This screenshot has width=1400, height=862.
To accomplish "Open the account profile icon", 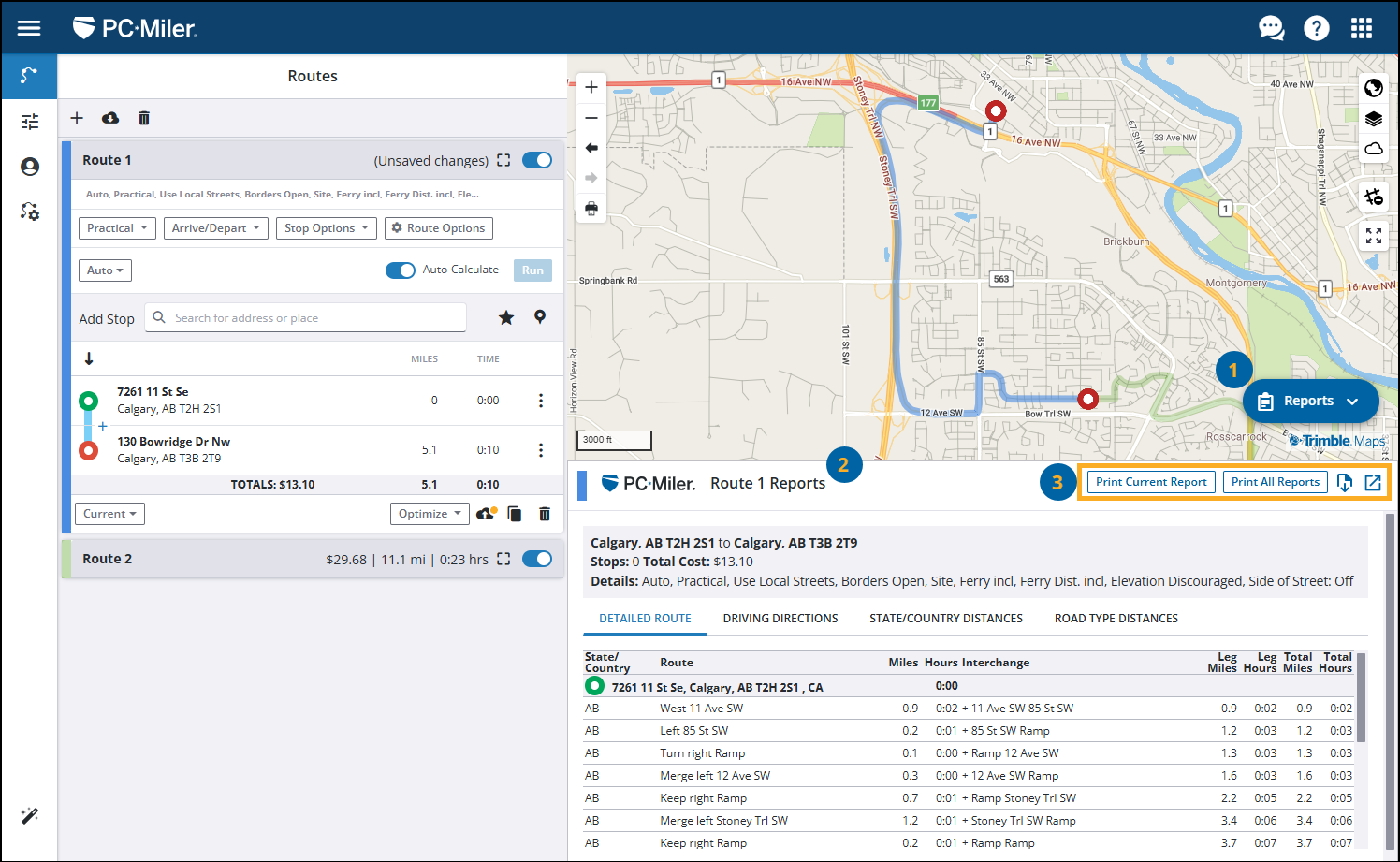I will tap(29, 166).
